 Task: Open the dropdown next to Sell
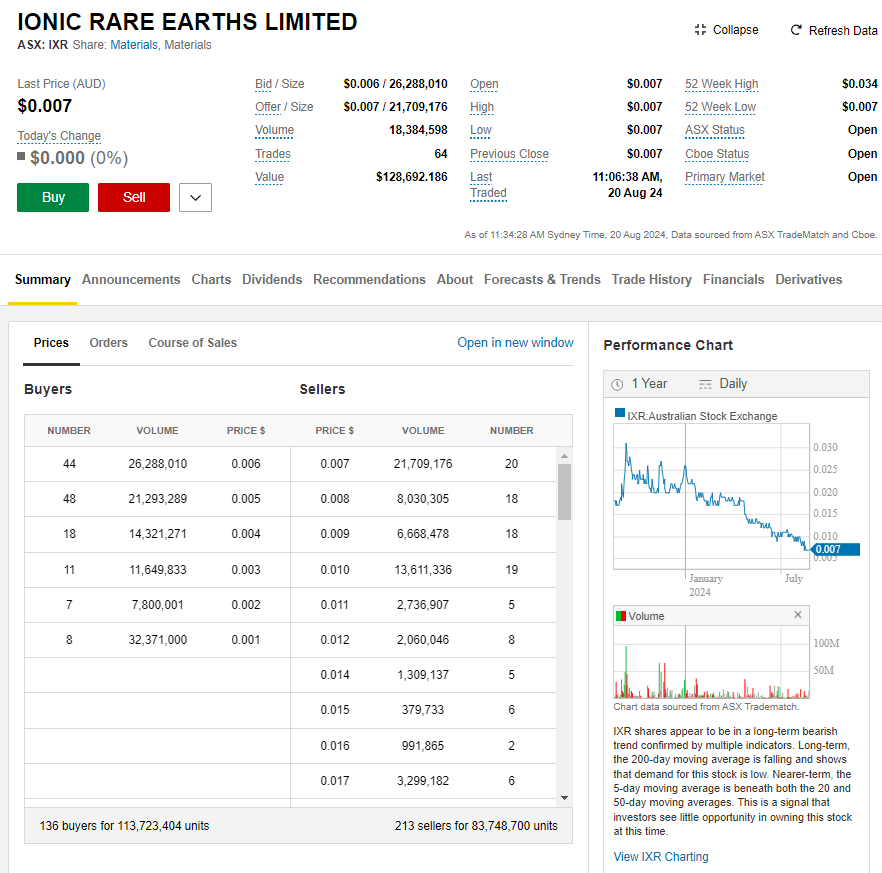coord(195,197)
